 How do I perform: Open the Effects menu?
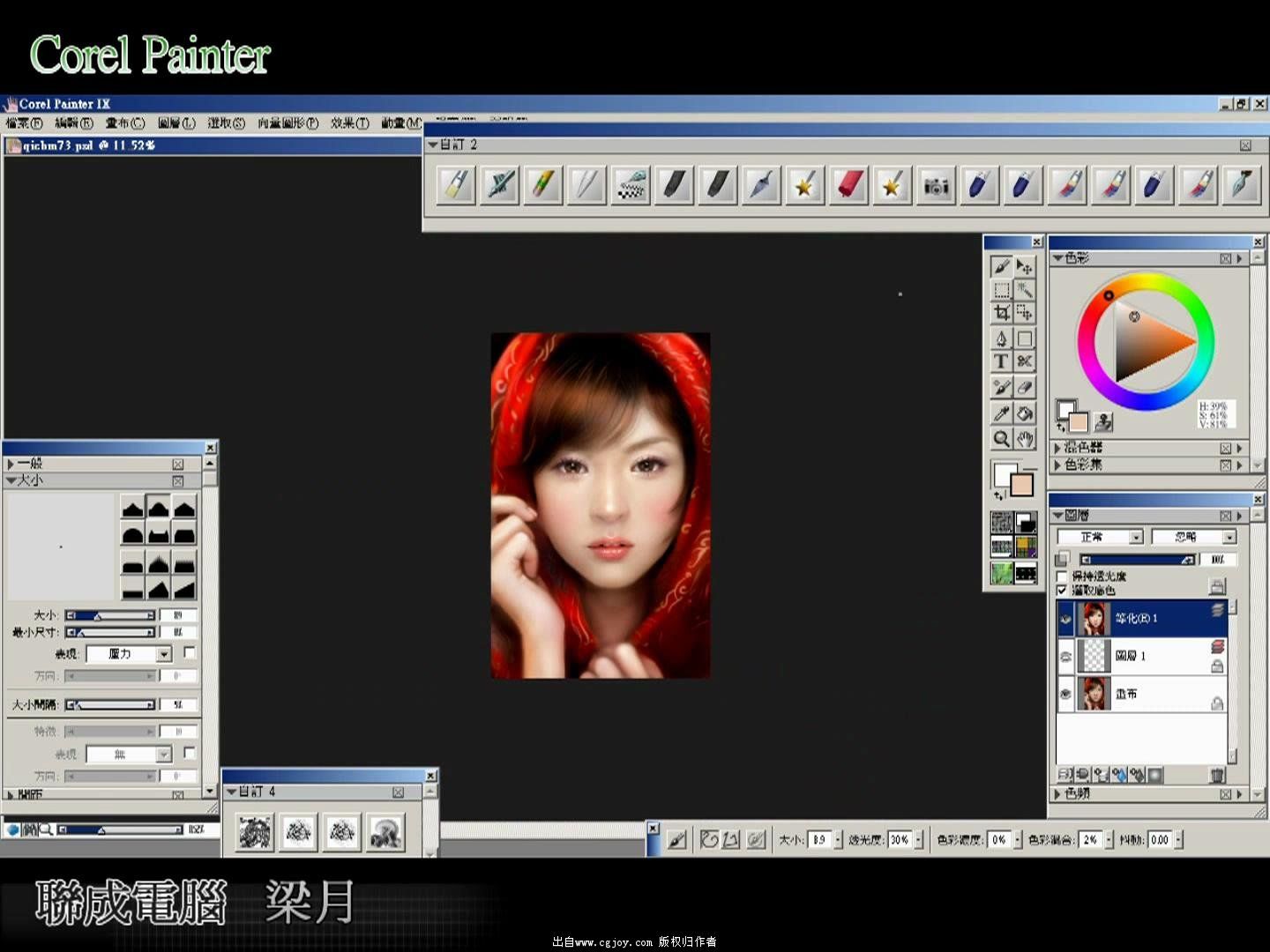point(350,123)
